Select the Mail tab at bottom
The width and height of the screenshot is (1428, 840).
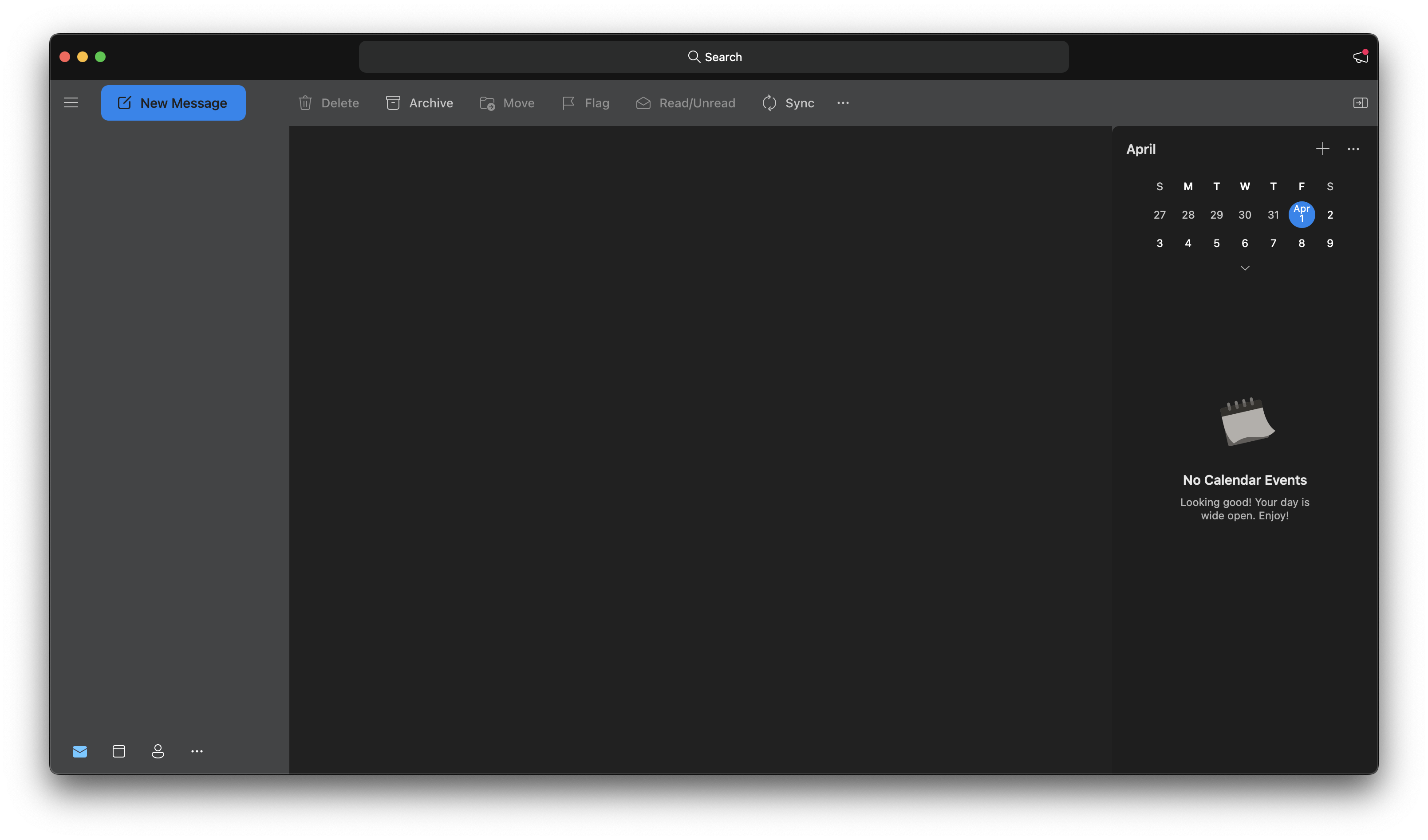[x=80, y=751]
